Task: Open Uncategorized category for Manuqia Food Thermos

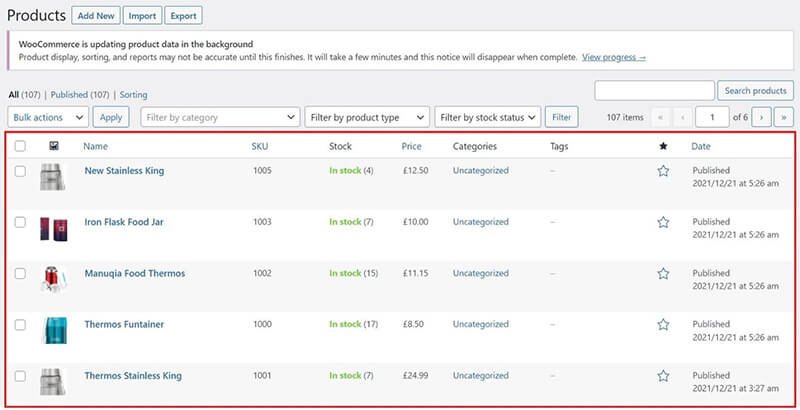Action: pyautogui.click(x=481, y=274)
